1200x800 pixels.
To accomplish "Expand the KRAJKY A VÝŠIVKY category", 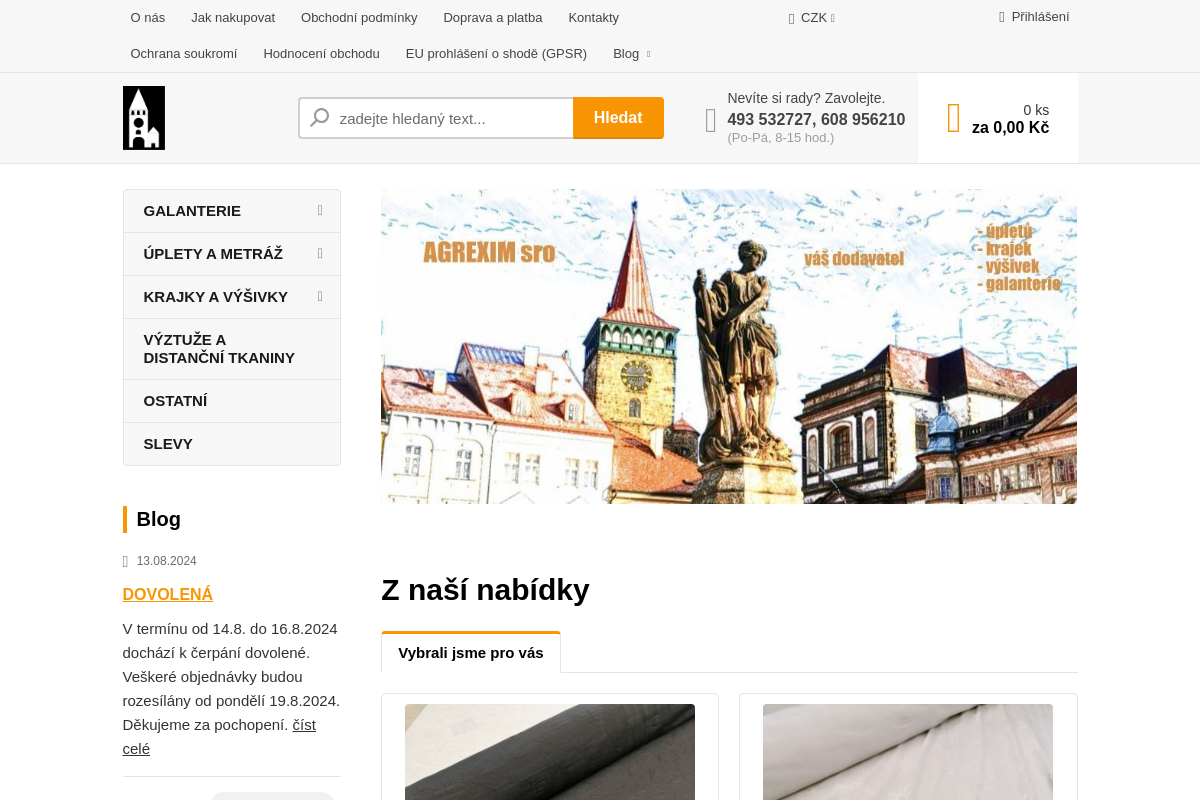I will [320, 296].
